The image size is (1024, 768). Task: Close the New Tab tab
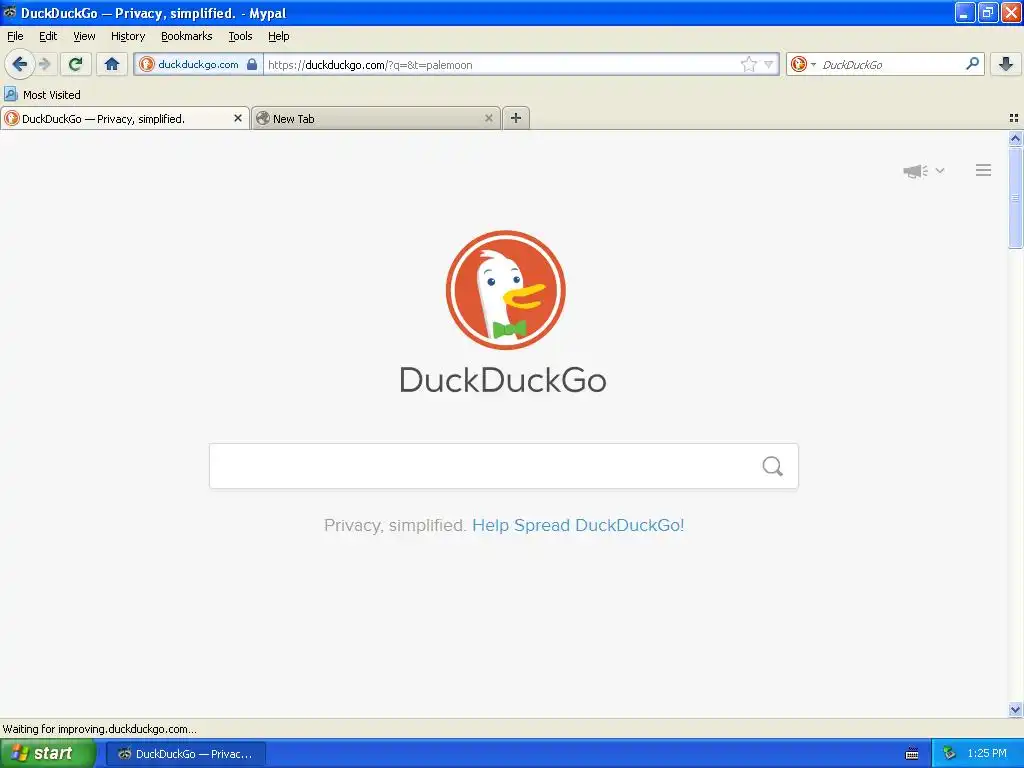tap(488, 118)
